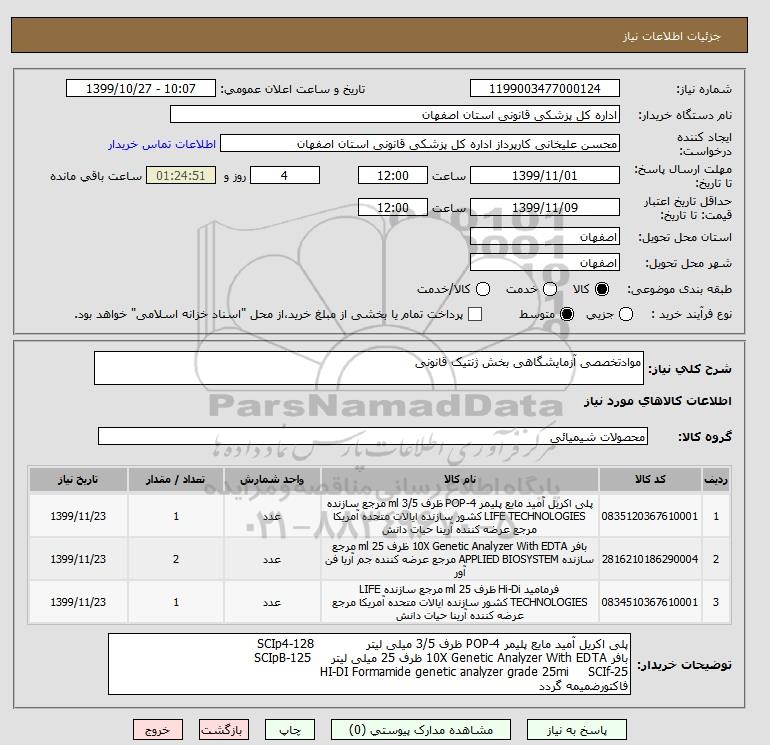This screenshot has height=745, width=770.
Task: Click the تاریخ نیاز column header
Action: click(x=78, y=479)
